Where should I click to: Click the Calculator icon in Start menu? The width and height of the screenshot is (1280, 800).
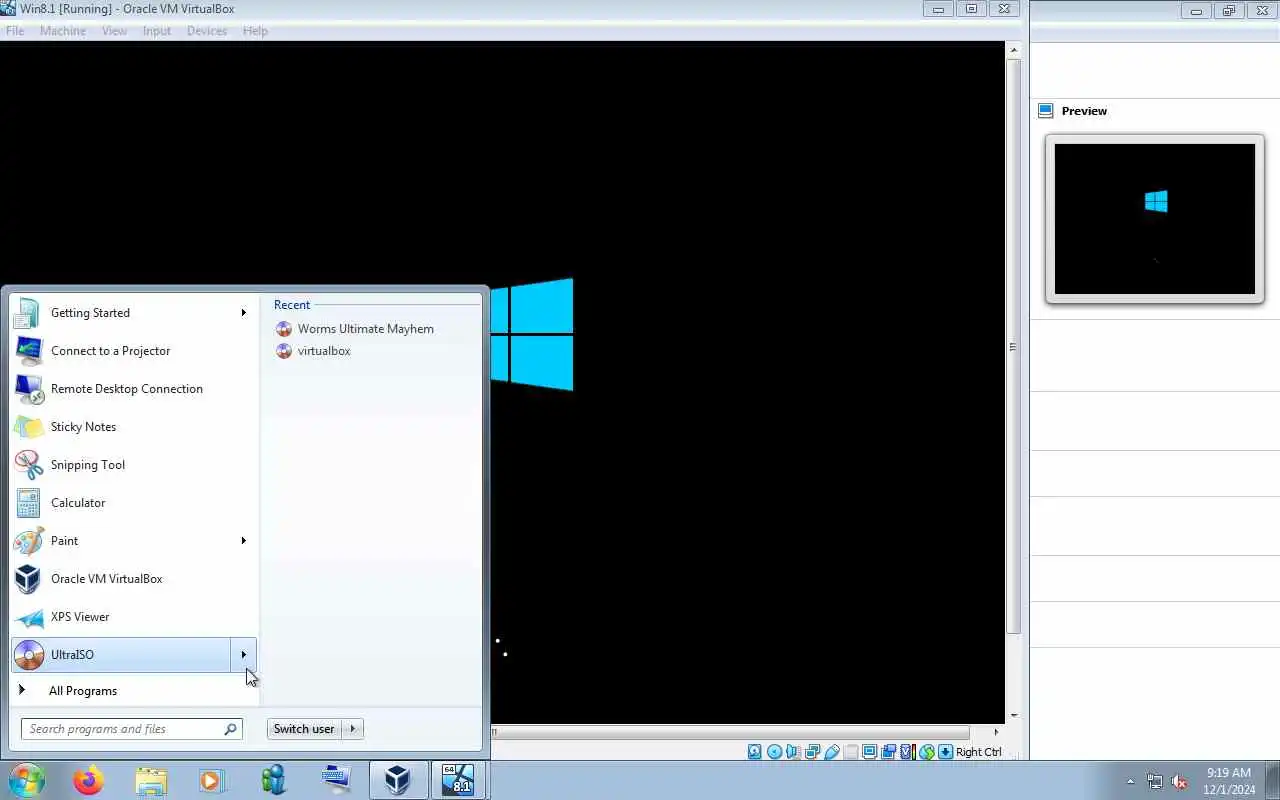(x=29, y=503)
